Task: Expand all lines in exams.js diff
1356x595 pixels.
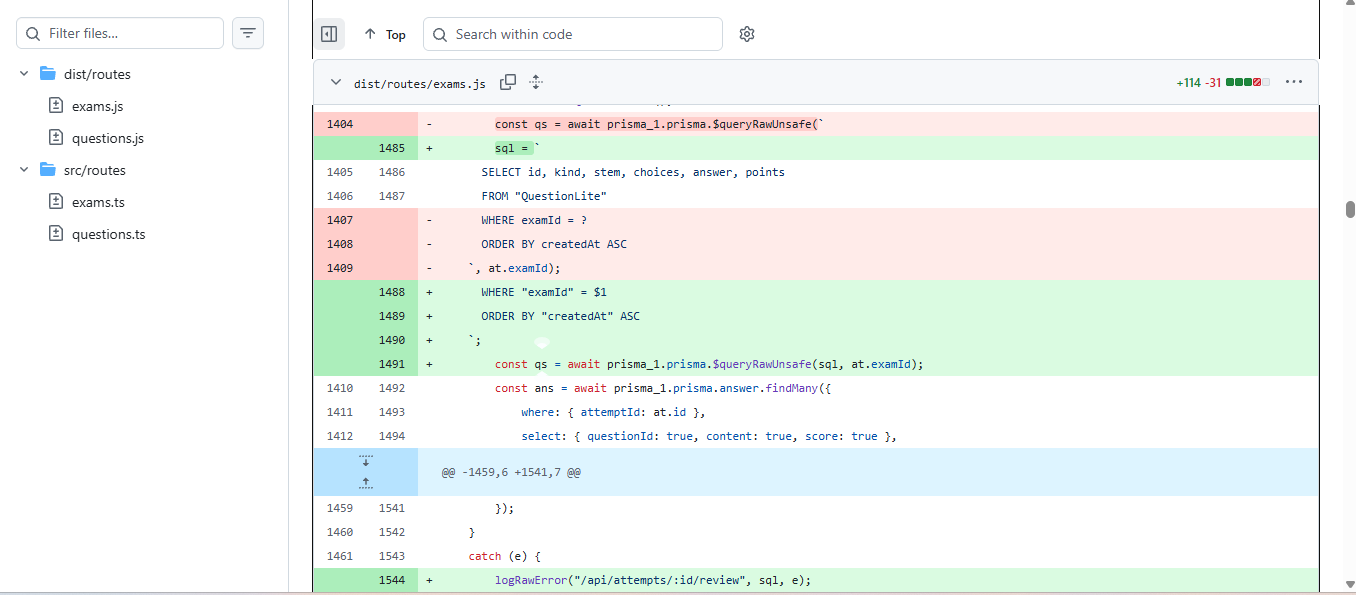Action: (536, 82)
